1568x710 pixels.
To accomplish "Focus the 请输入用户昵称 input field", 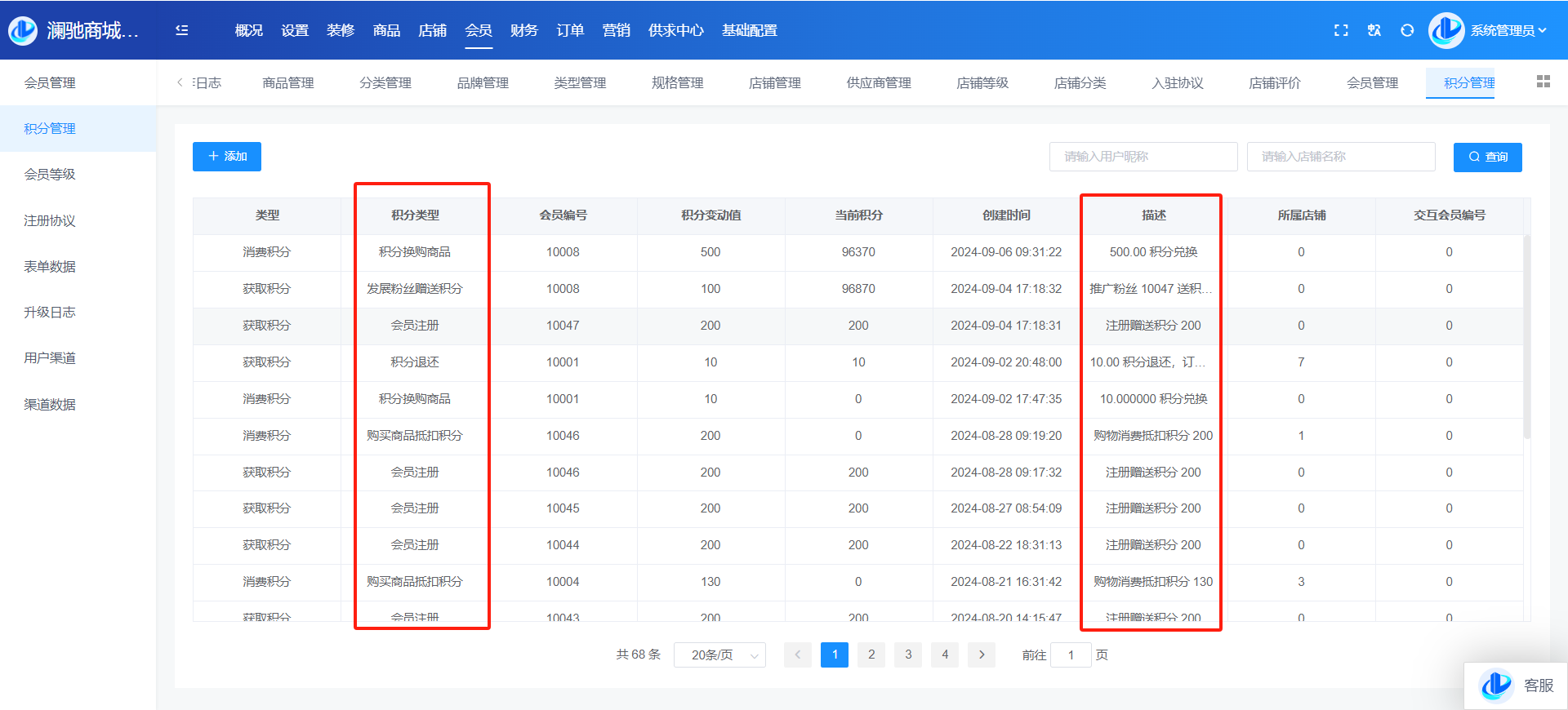I will [x=1143, y=157].
